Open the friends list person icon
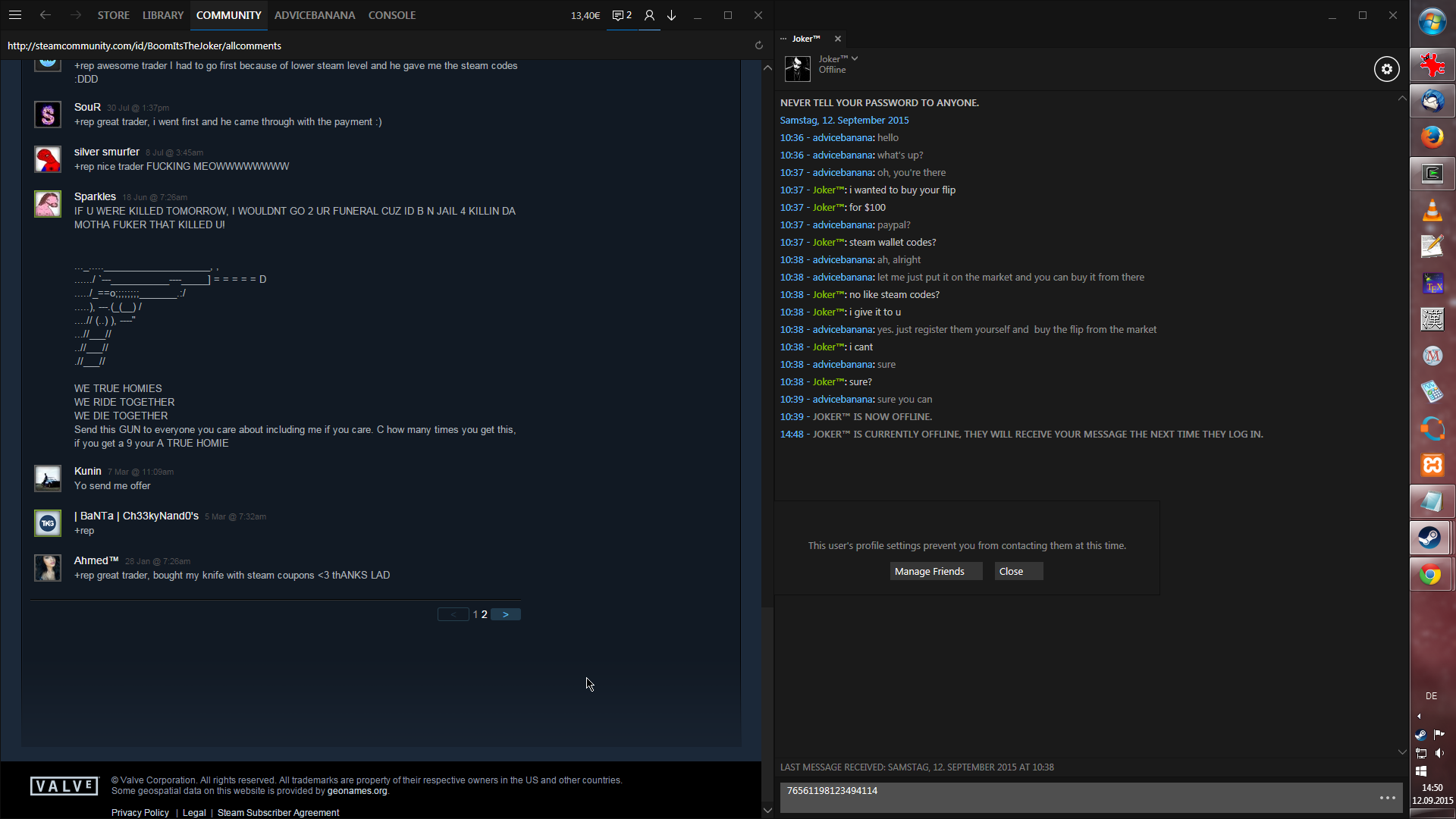 click(x=649, y=15)
